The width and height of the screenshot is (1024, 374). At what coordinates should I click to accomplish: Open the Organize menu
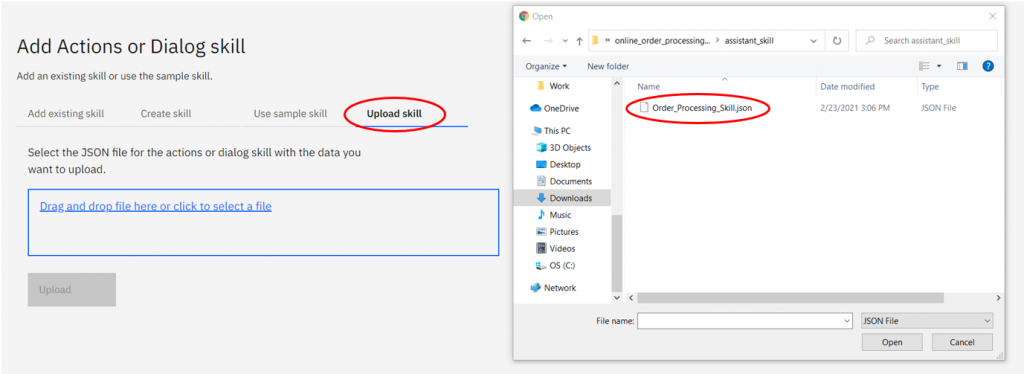click(x=546, y=66)
